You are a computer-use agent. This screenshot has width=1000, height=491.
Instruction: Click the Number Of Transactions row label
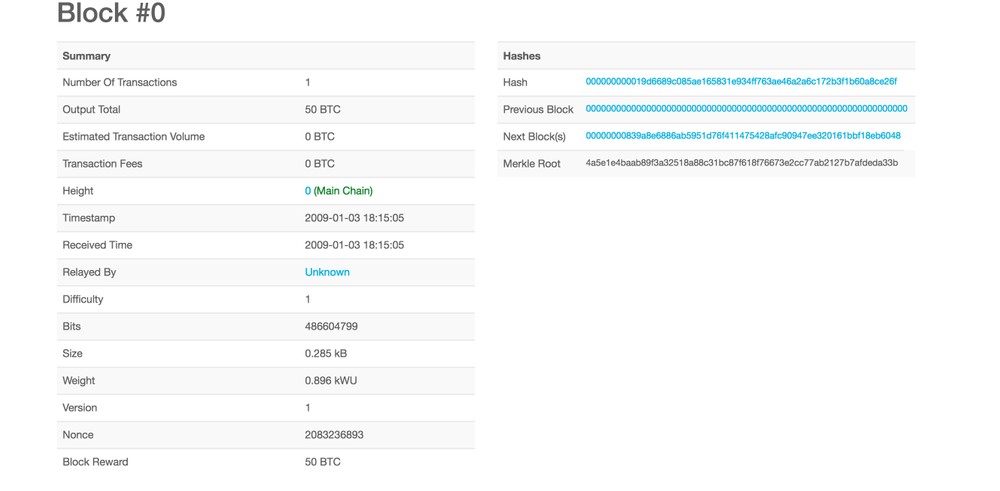point(120,82)
